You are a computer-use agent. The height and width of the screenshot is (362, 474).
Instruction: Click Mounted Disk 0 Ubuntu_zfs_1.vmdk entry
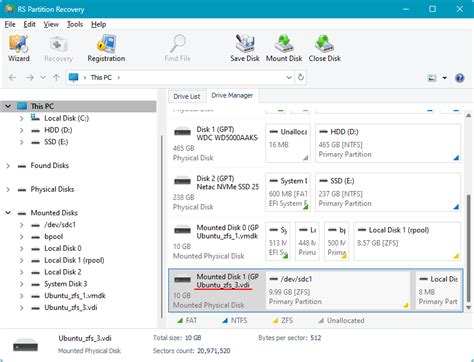(x=216, y=241)
